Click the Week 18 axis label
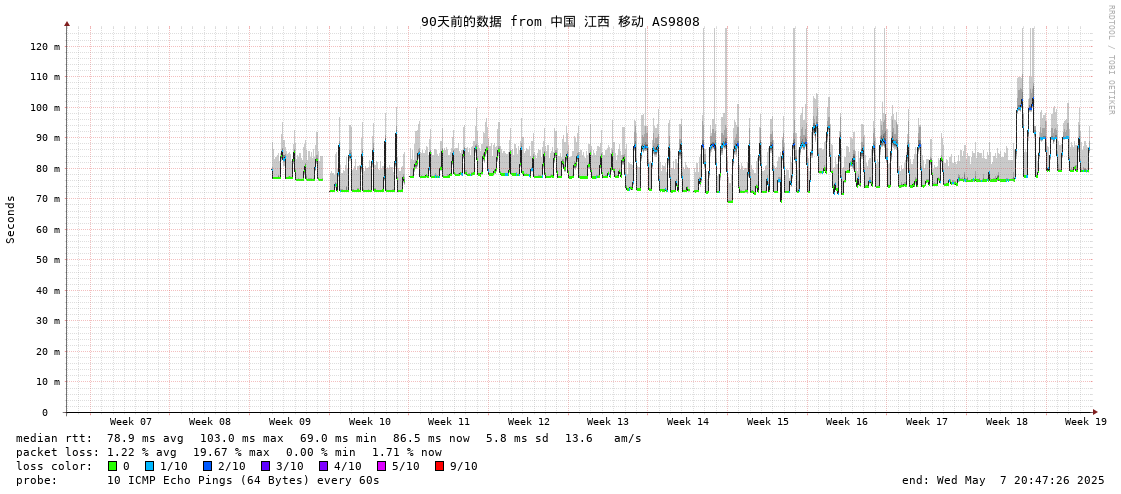The image size is (1121, 494). (1007, 422)
